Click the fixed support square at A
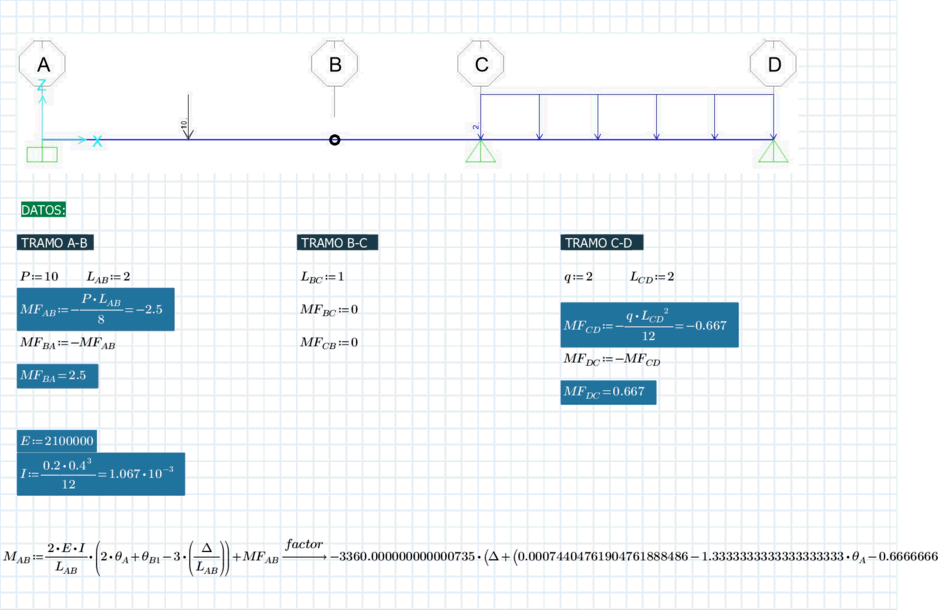938x610 pixels. point(42,154)
